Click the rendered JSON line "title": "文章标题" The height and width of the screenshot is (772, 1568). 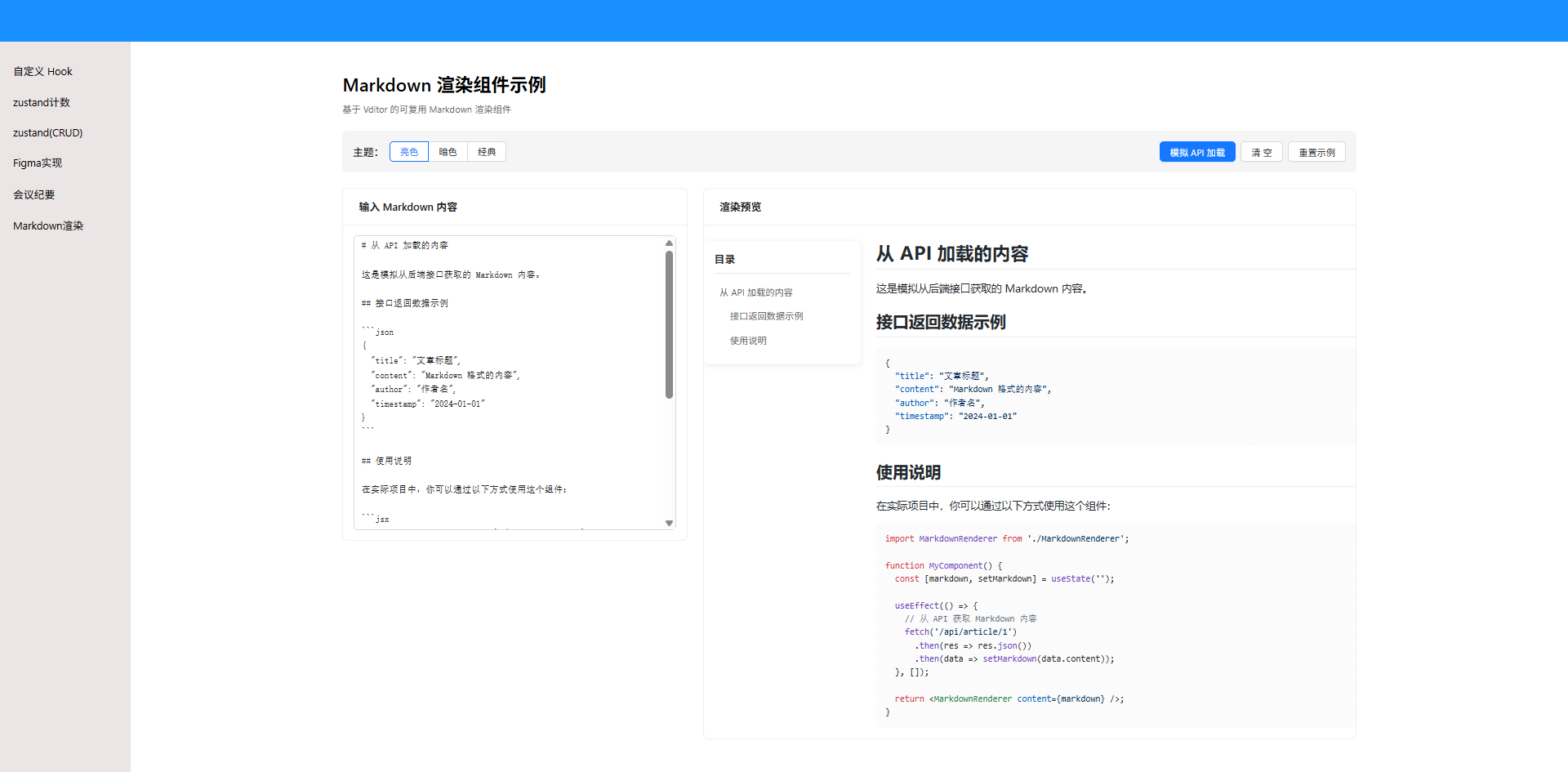942,376
